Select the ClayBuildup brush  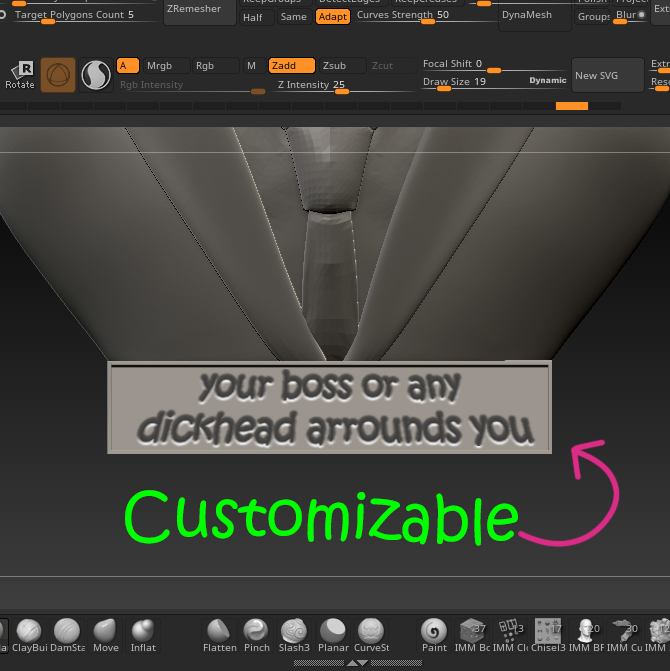[x=29, y=635]
